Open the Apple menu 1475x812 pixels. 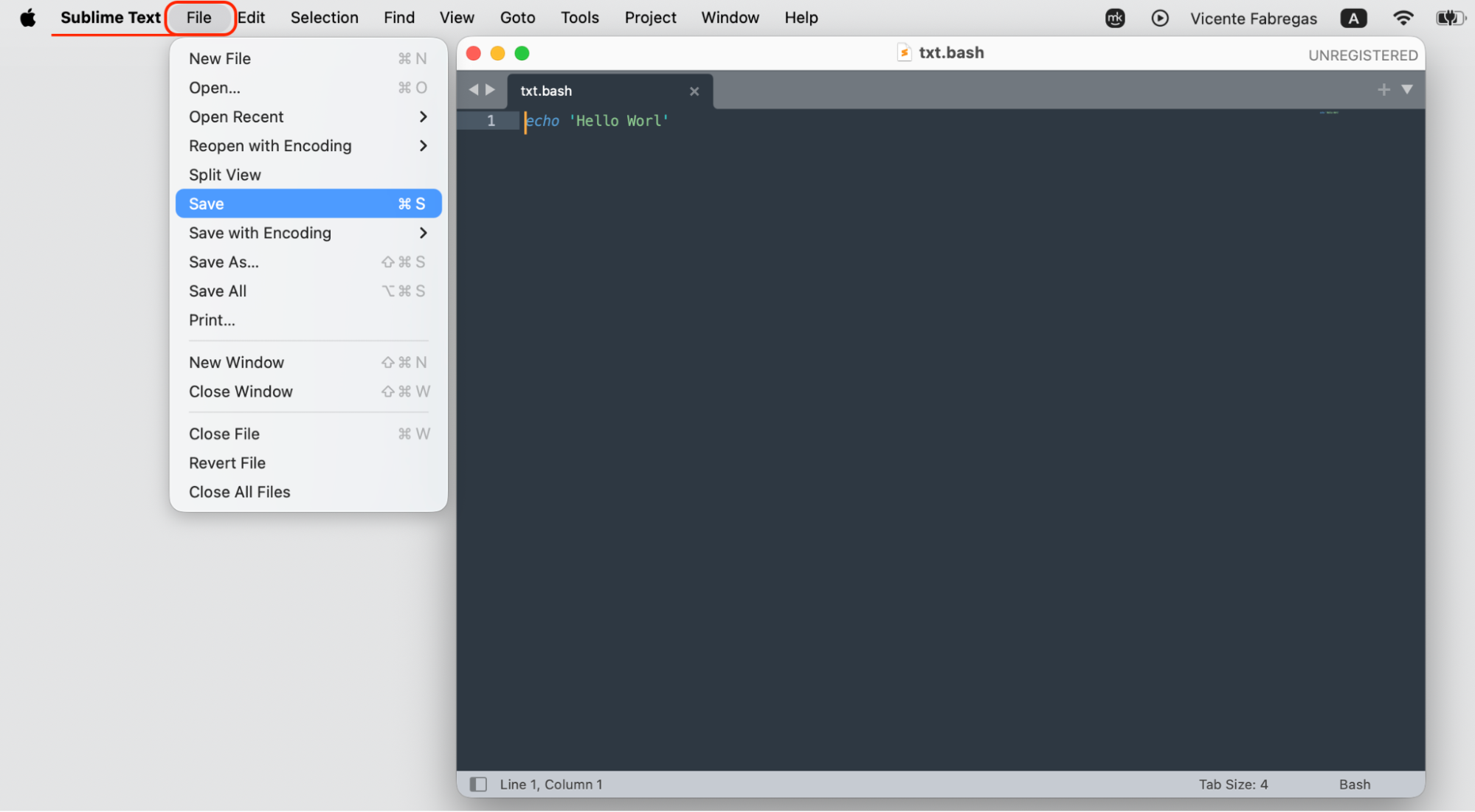coord(28,18)
